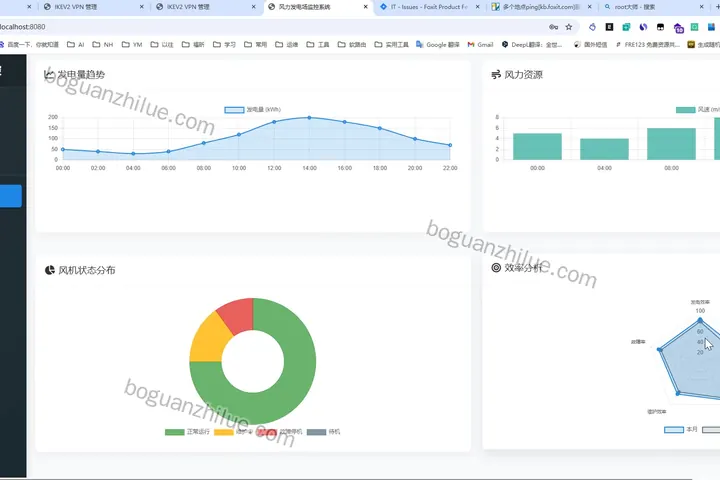
Task: Click the 00:00 wind speed bar
Action: click(537, 147)
